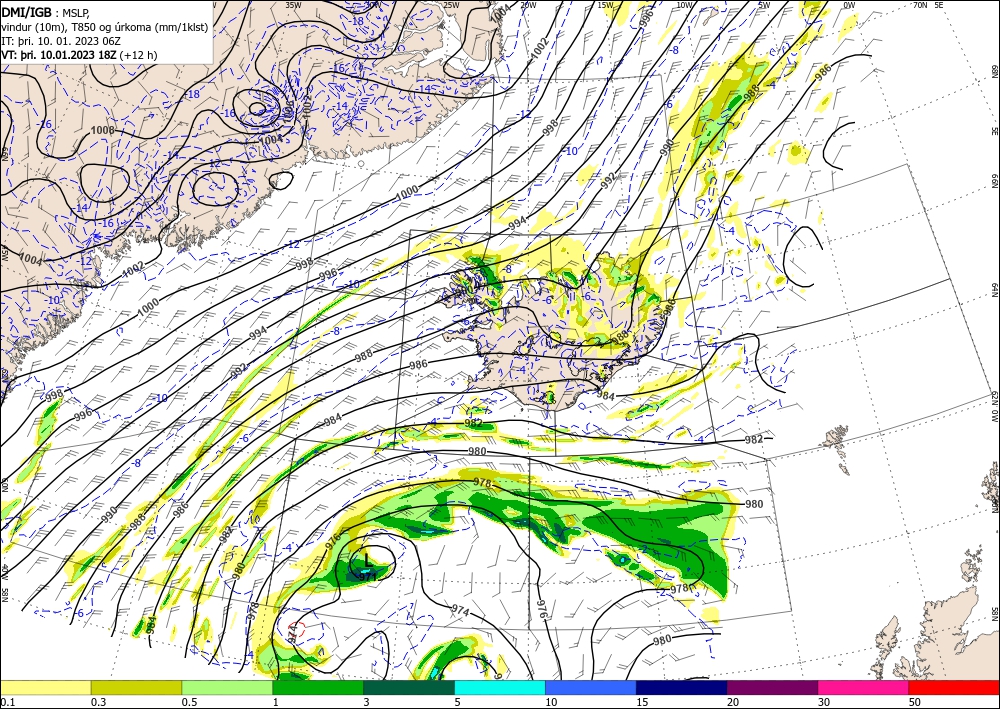The image size is (1000, 709).
Task: Click the 5W longitude label
Action: tap(764, 5)
